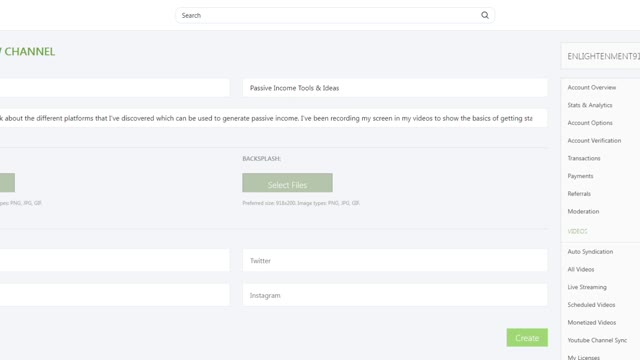This screenshot has width=640, height=360.
Task: Click the channel description text field
Action: pyautogui.click(x=271, y=118)
